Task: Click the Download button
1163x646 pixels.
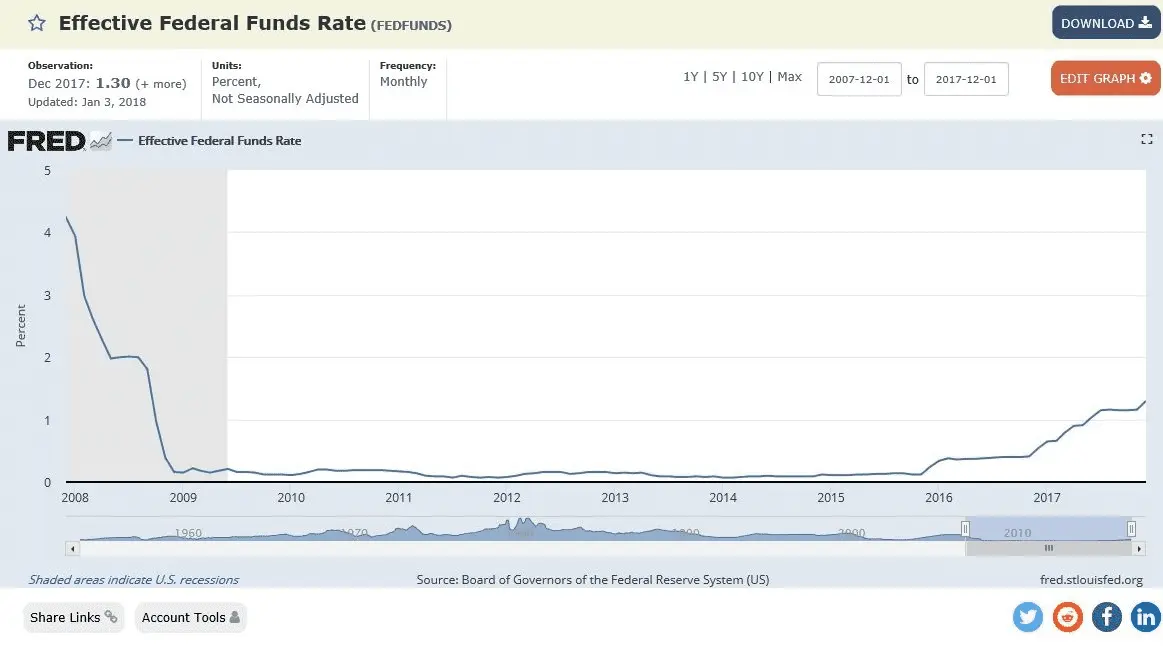Action: (1105, 23)
